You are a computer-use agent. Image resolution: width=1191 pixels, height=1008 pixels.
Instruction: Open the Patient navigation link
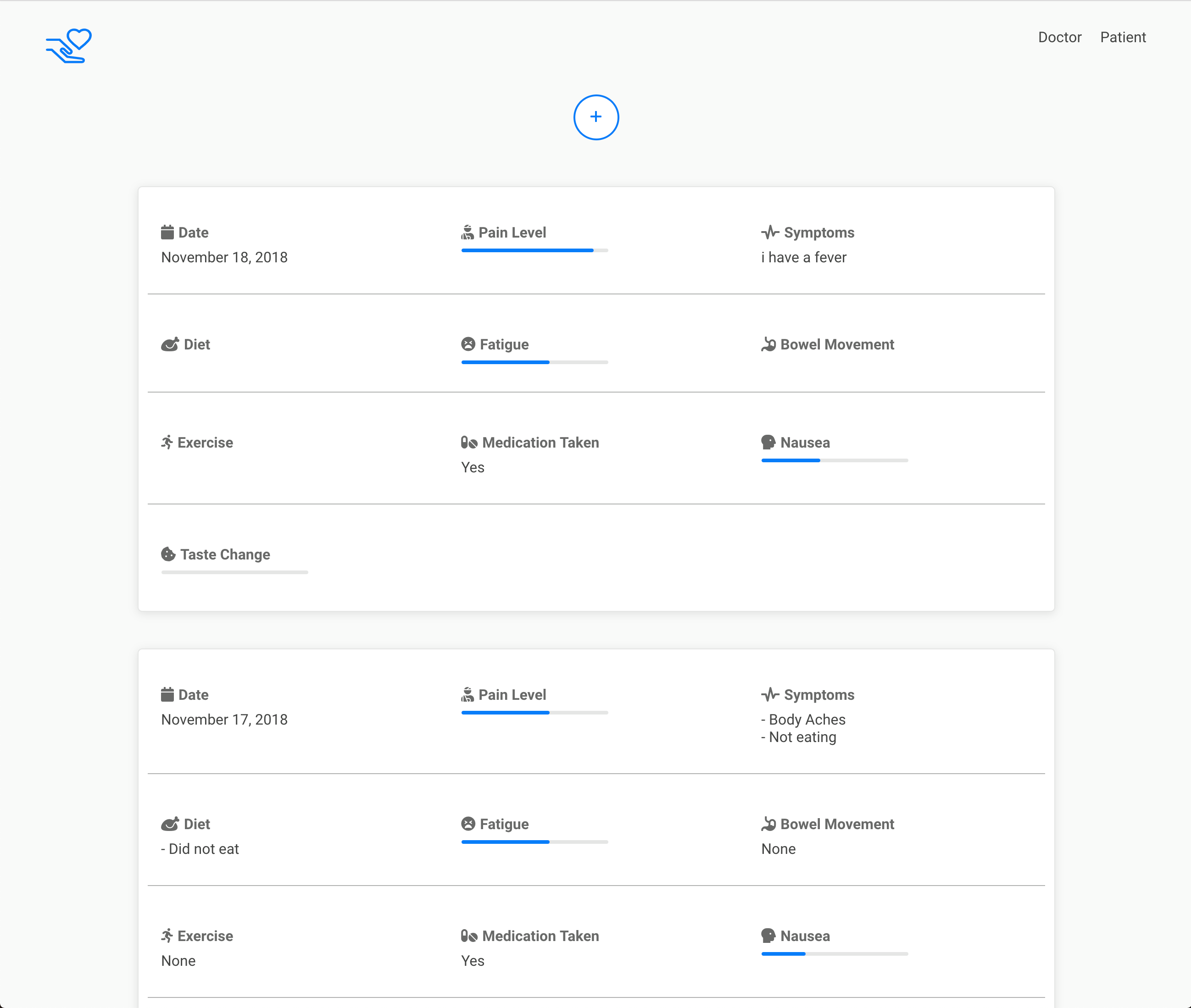(1123, 37)
